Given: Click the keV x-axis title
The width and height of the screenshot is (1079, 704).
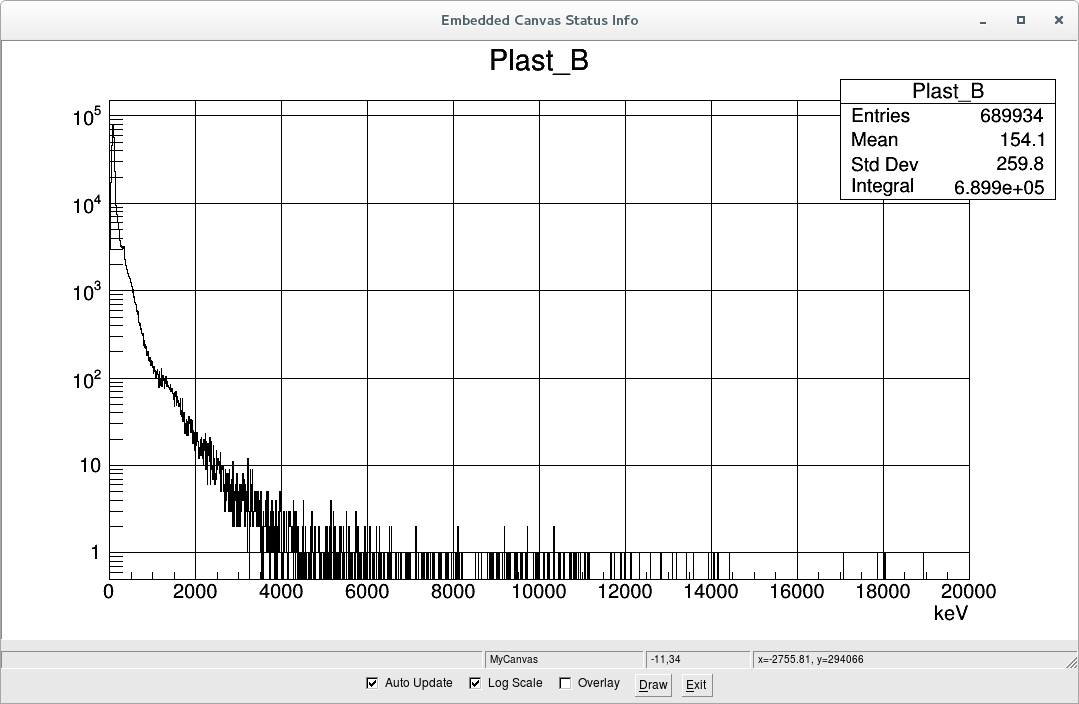Looking at the screenshot, I should (951, 613).
